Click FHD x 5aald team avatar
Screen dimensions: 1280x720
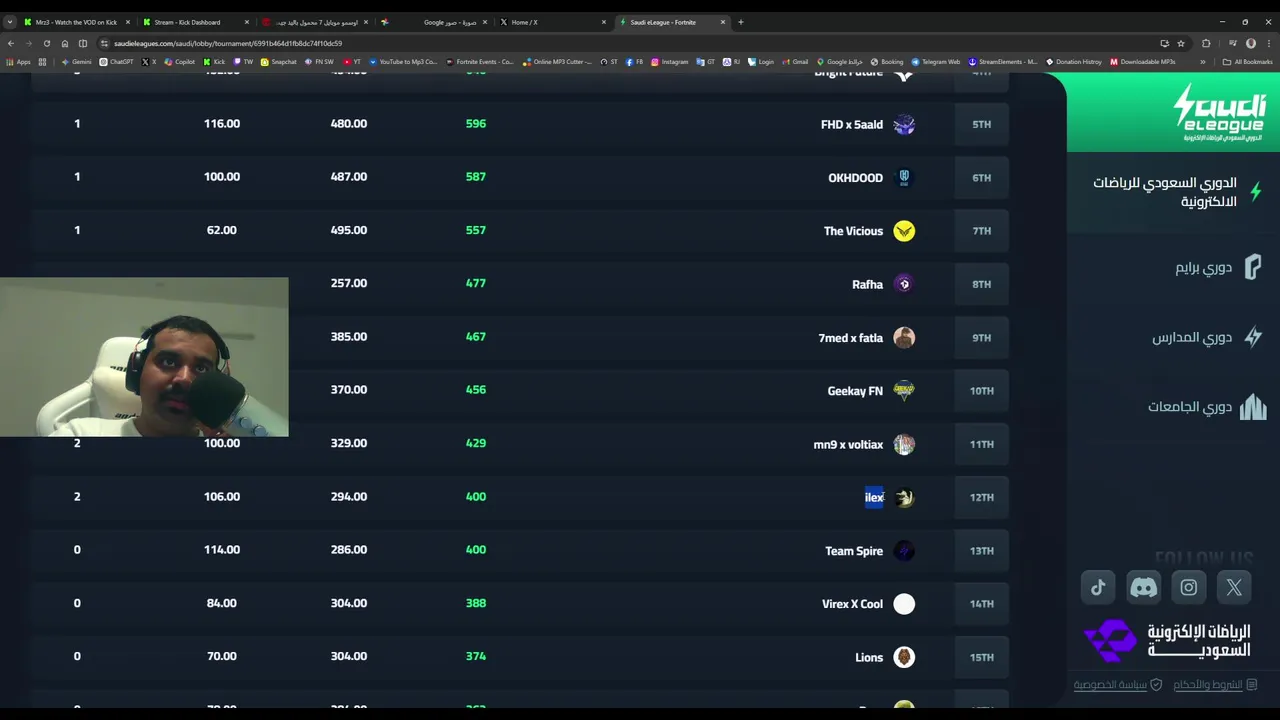point(904,124)
